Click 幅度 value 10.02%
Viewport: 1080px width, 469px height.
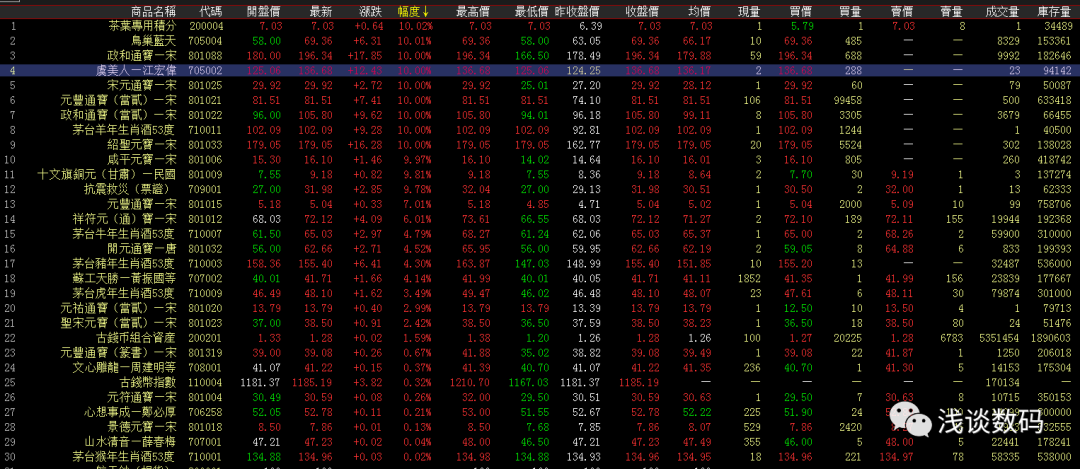415,26
